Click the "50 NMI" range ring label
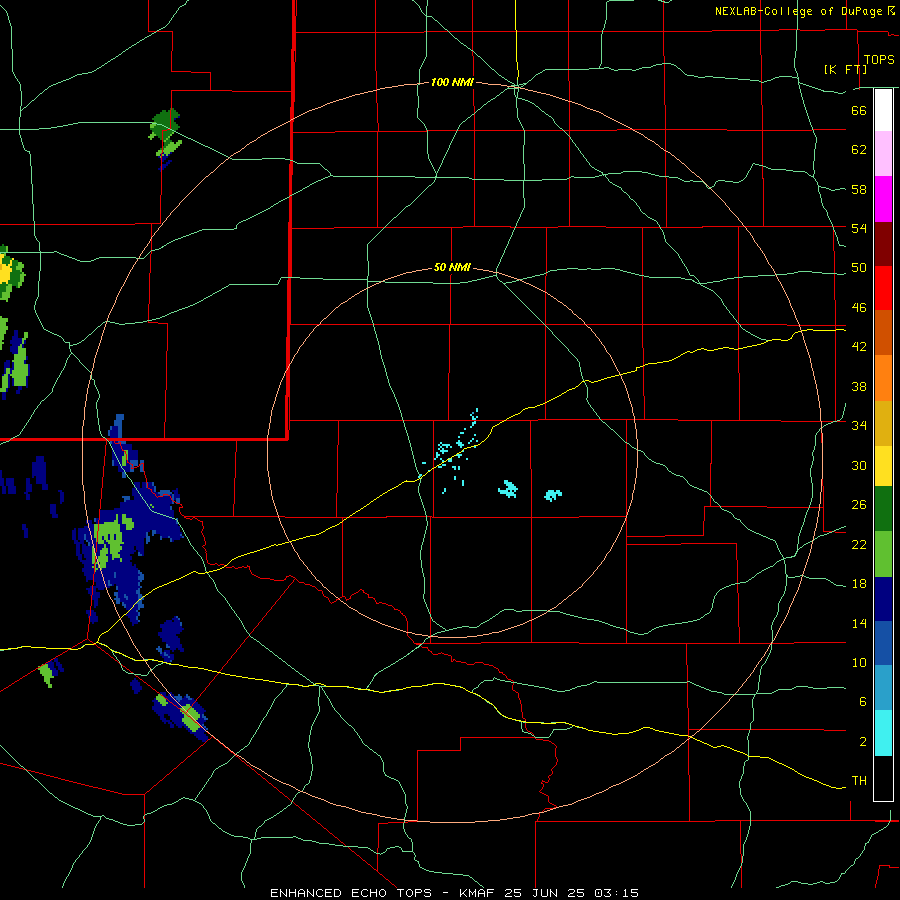This screenshot has height=900, width=900. pyautogui.click(x=452, y=267)
